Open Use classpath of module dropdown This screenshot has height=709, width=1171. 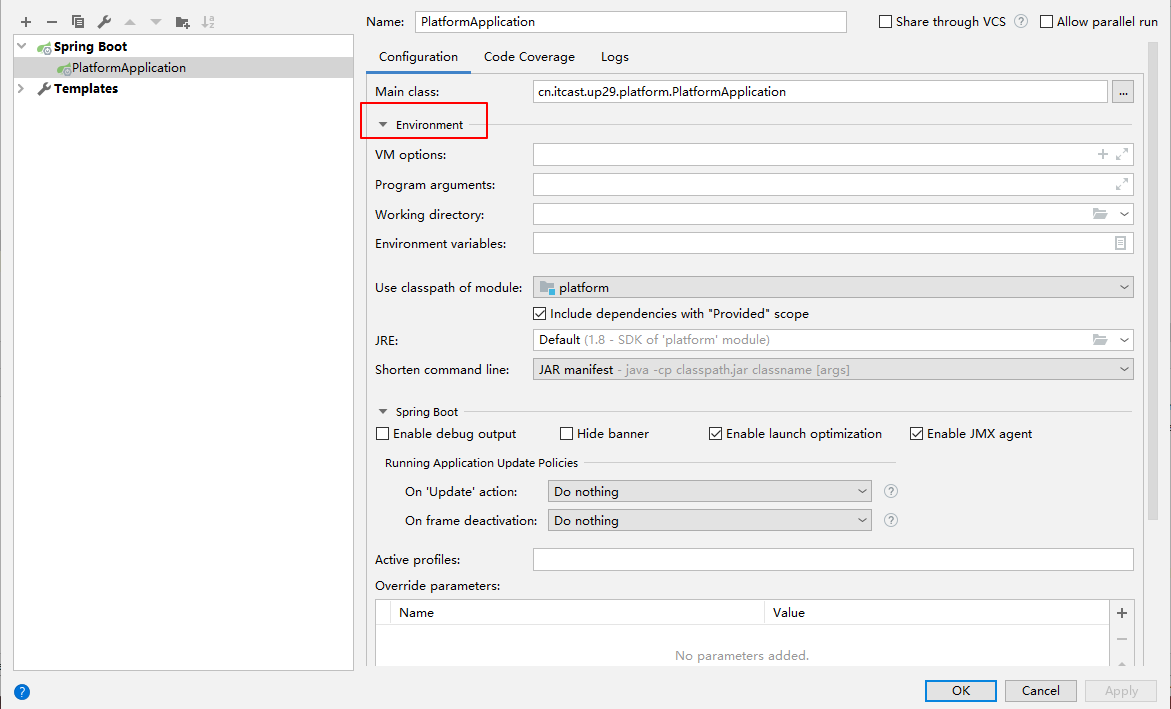pos(1124,287)
